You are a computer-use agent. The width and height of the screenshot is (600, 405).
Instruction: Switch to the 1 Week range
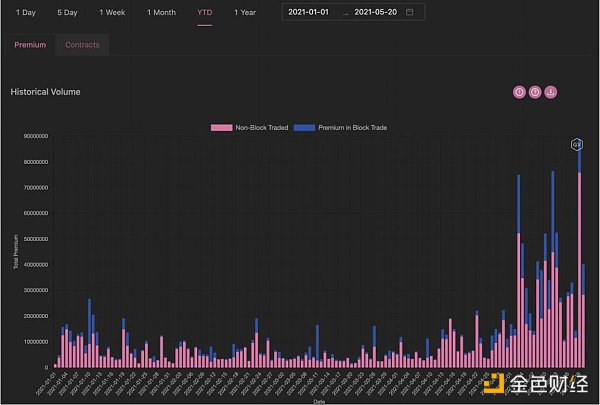(x=112, y=12)
